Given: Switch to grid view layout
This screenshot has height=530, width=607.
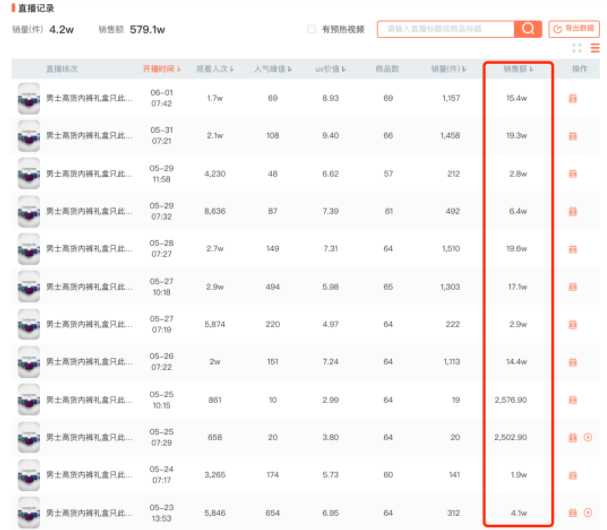Looking at the screenshot, I should [577, 47].
